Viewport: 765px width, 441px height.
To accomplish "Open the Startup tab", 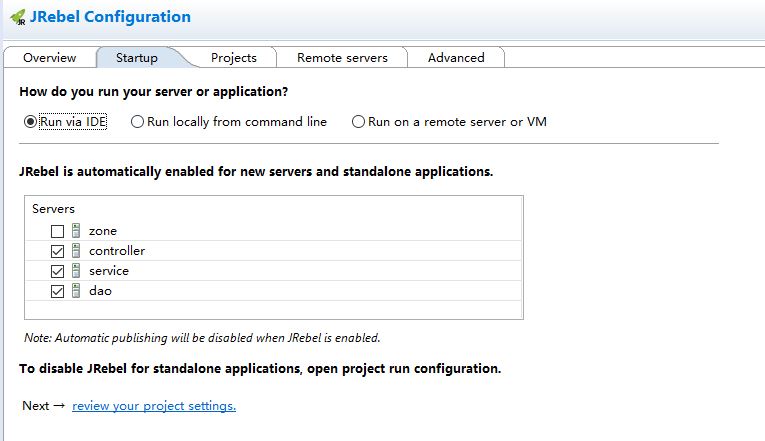I will click(x=137, y=58).
